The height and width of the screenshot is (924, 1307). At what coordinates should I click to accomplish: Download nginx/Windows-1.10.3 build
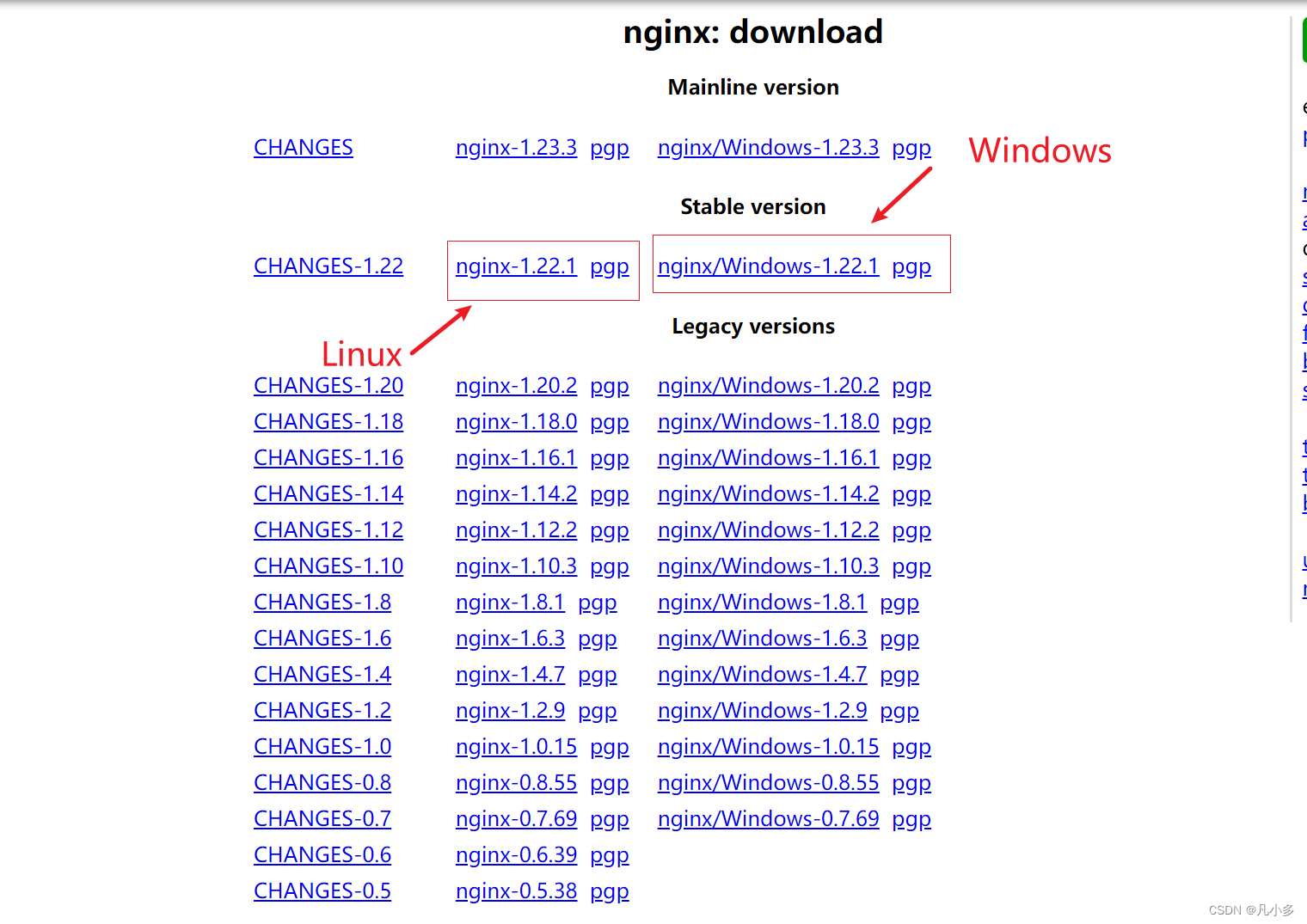point(768,566)
